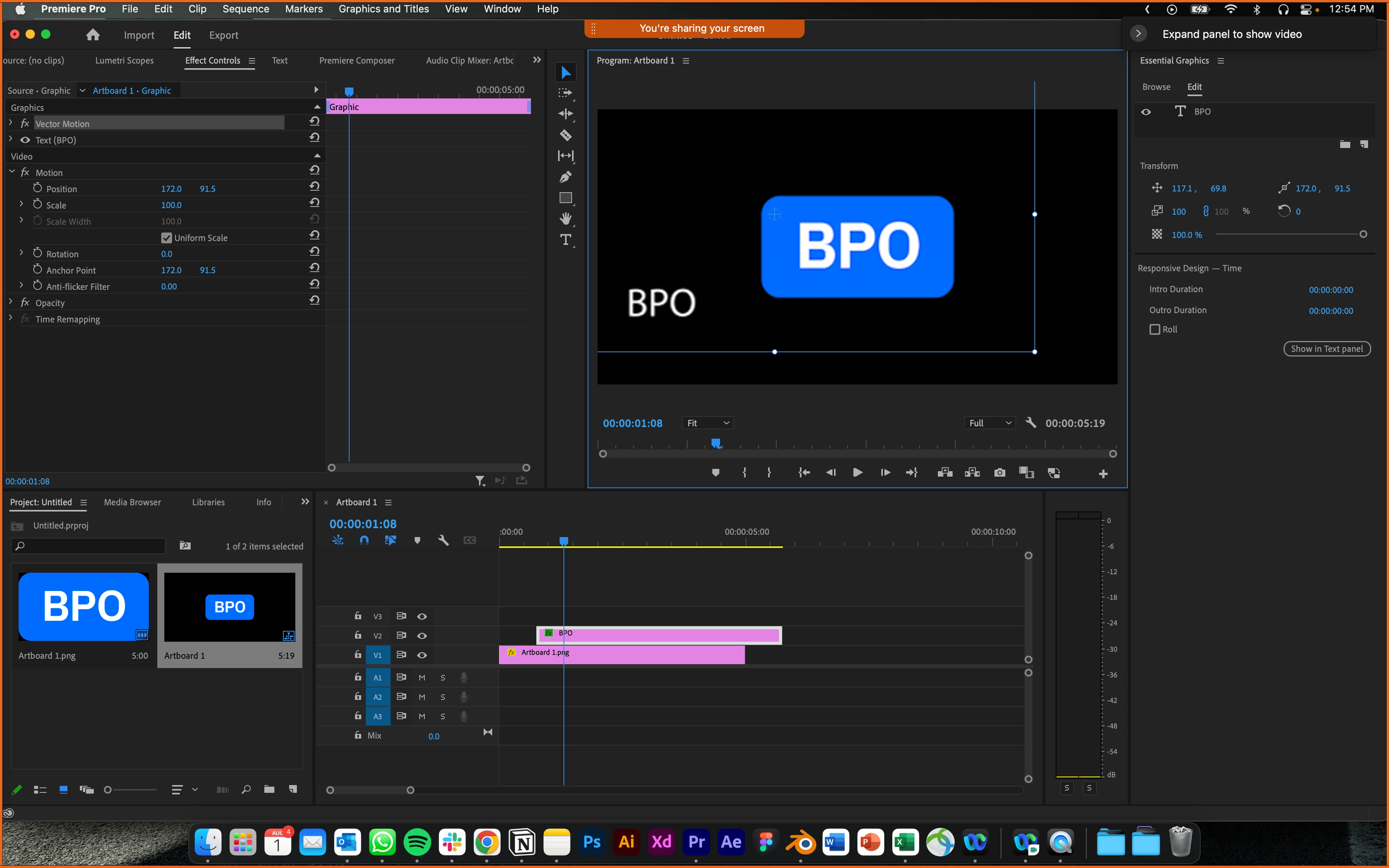
Task: Open the Fit zoom level dropdown
Action: pyautogui.click(x=708, y=423)
